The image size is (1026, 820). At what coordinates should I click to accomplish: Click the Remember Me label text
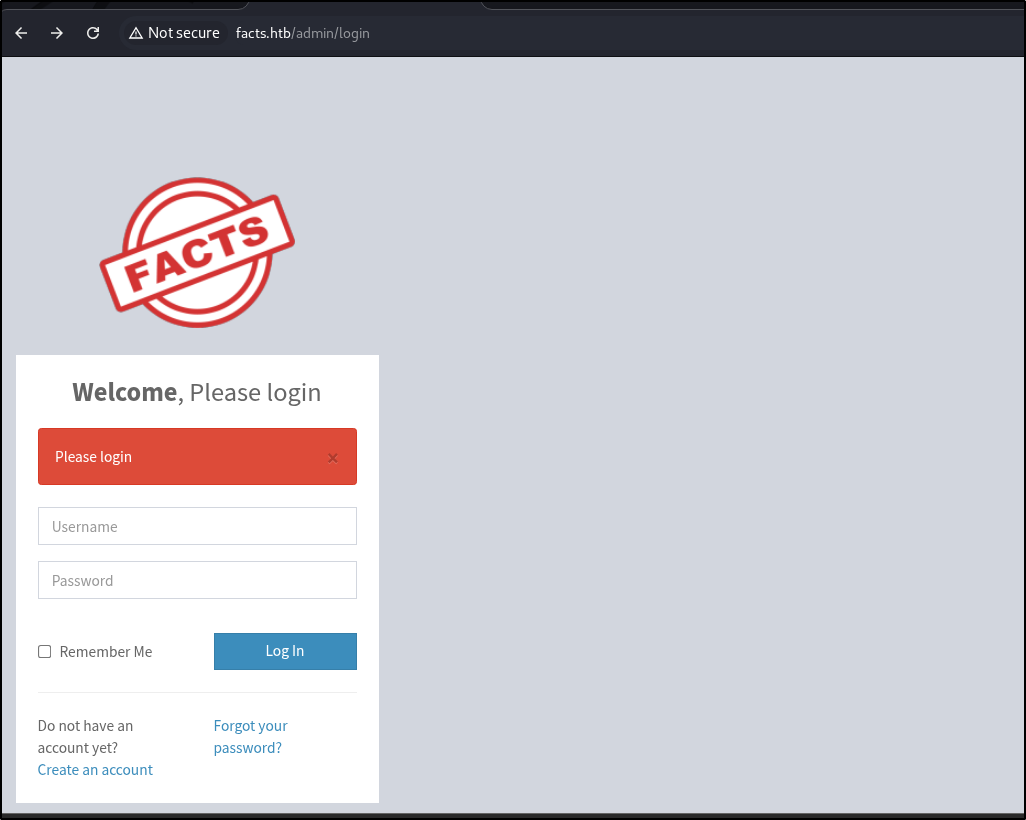tap(106, 652)
